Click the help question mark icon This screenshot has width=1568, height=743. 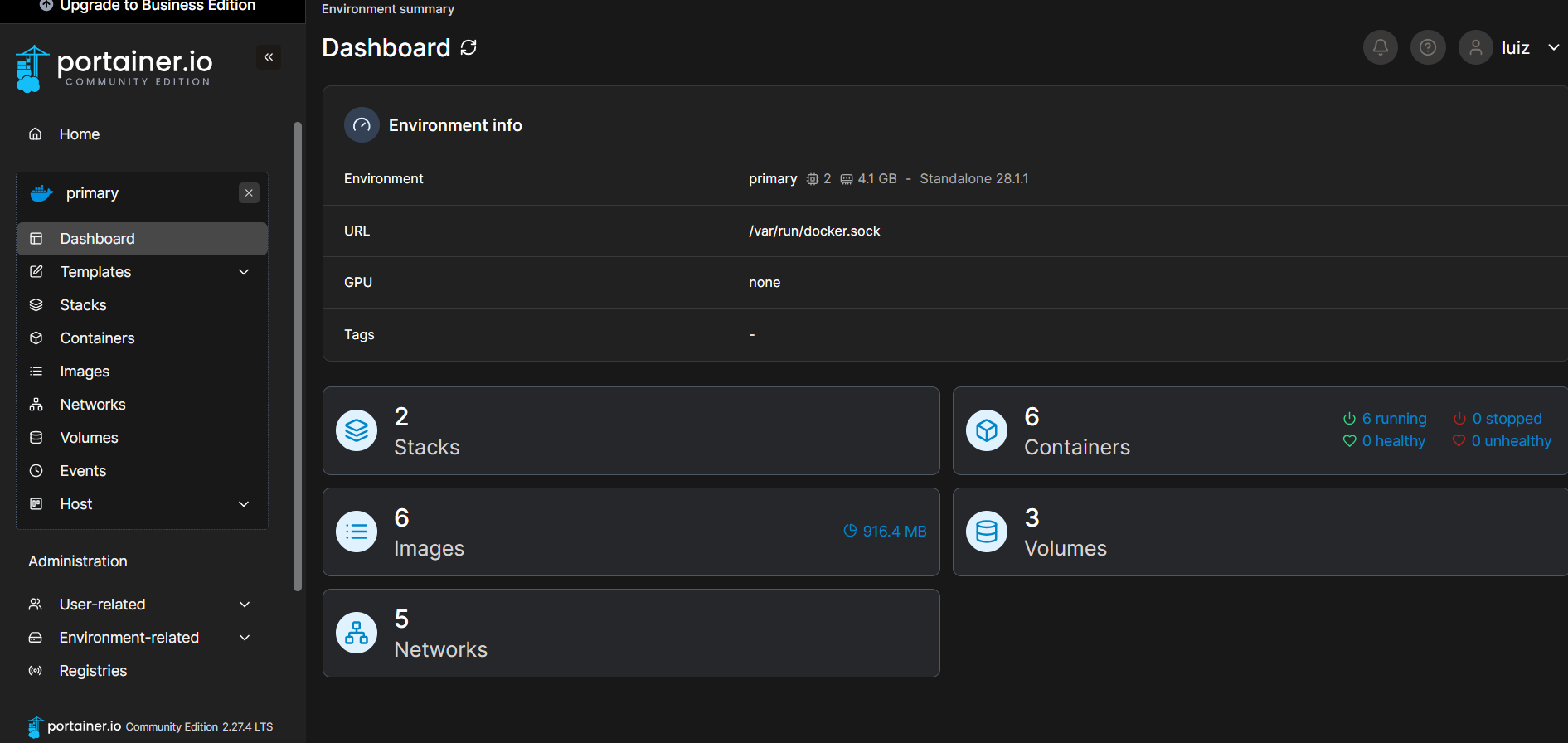click(x=1427, y=47)
